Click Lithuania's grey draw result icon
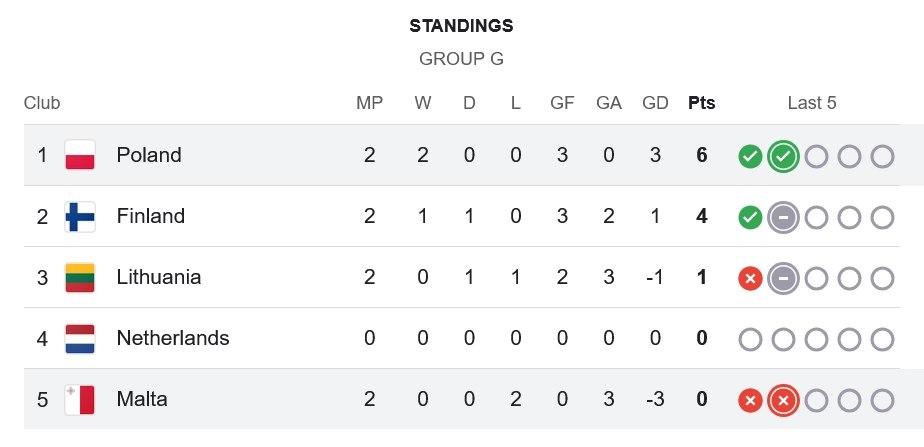The height and width of the screenshot is (447, 924). pos(783,278)
